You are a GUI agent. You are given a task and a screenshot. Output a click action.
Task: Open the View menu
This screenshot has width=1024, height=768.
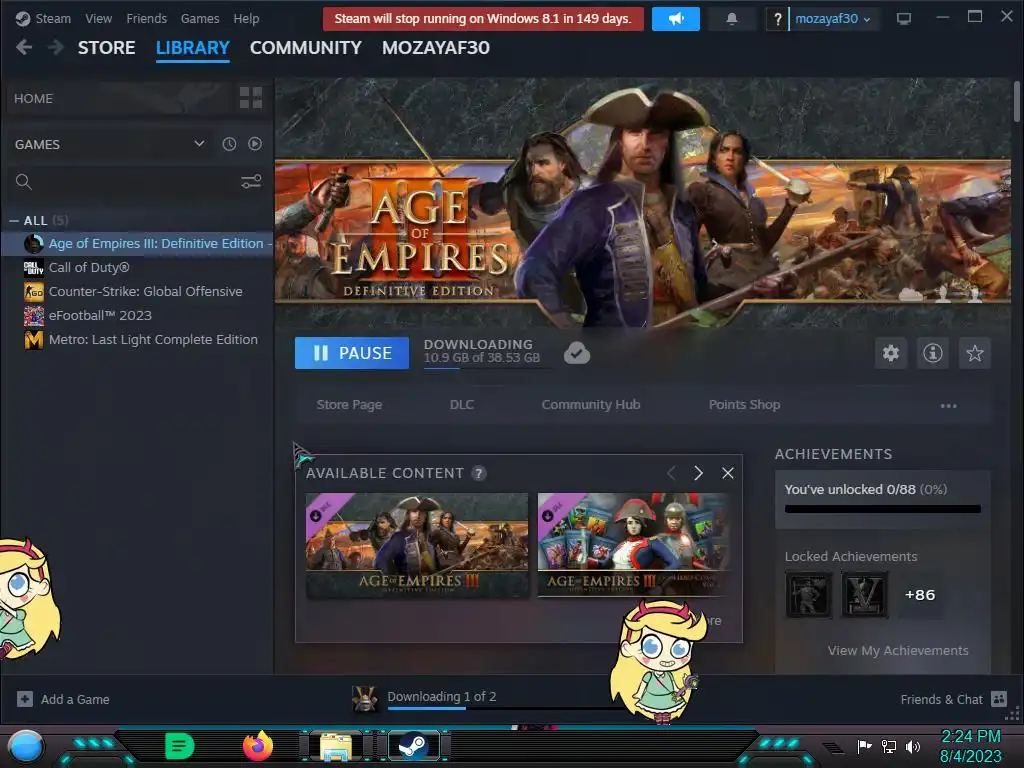[99, 18]
